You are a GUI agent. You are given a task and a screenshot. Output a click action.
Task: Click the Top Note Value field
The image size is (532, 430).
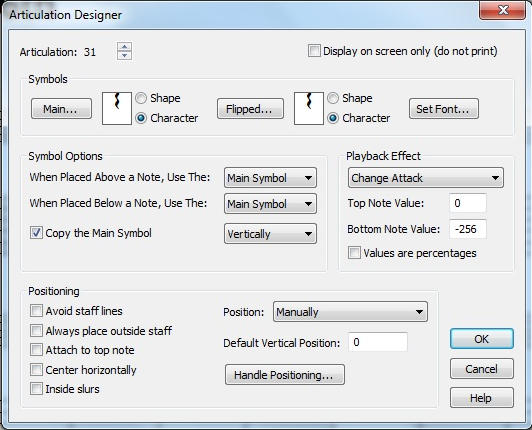468,203
